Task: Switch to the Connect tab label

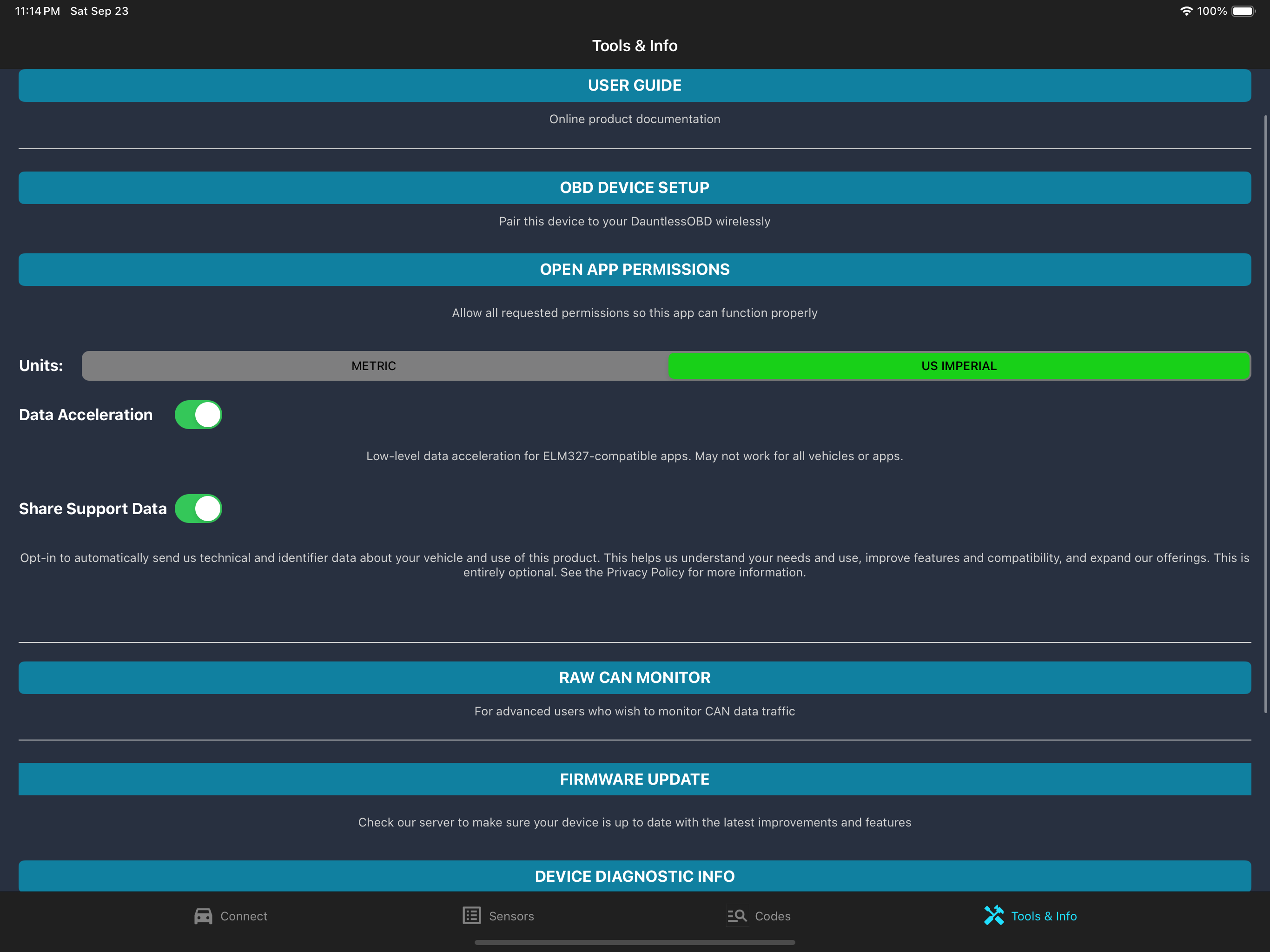Action: 244,916
